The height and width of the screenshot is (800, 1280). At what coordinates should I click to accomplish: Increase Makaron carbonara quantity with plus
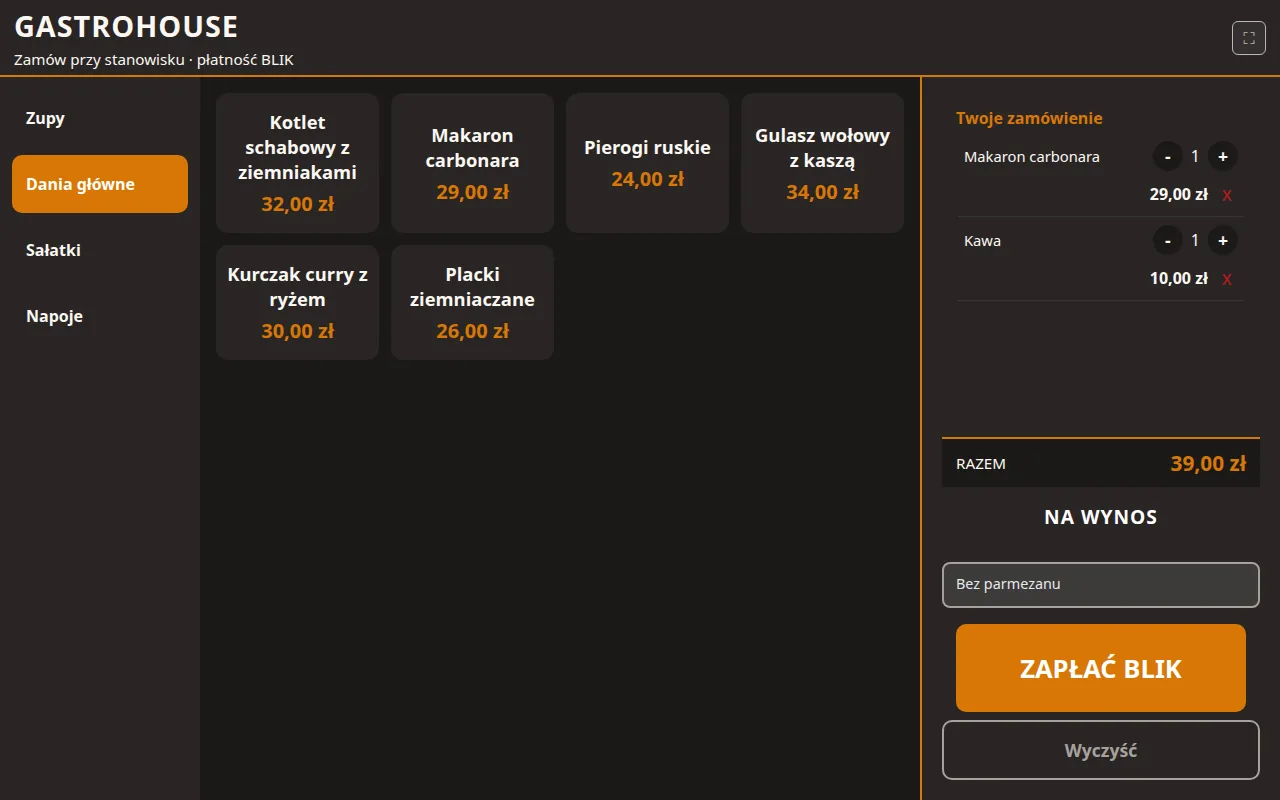pos(1222,157)
